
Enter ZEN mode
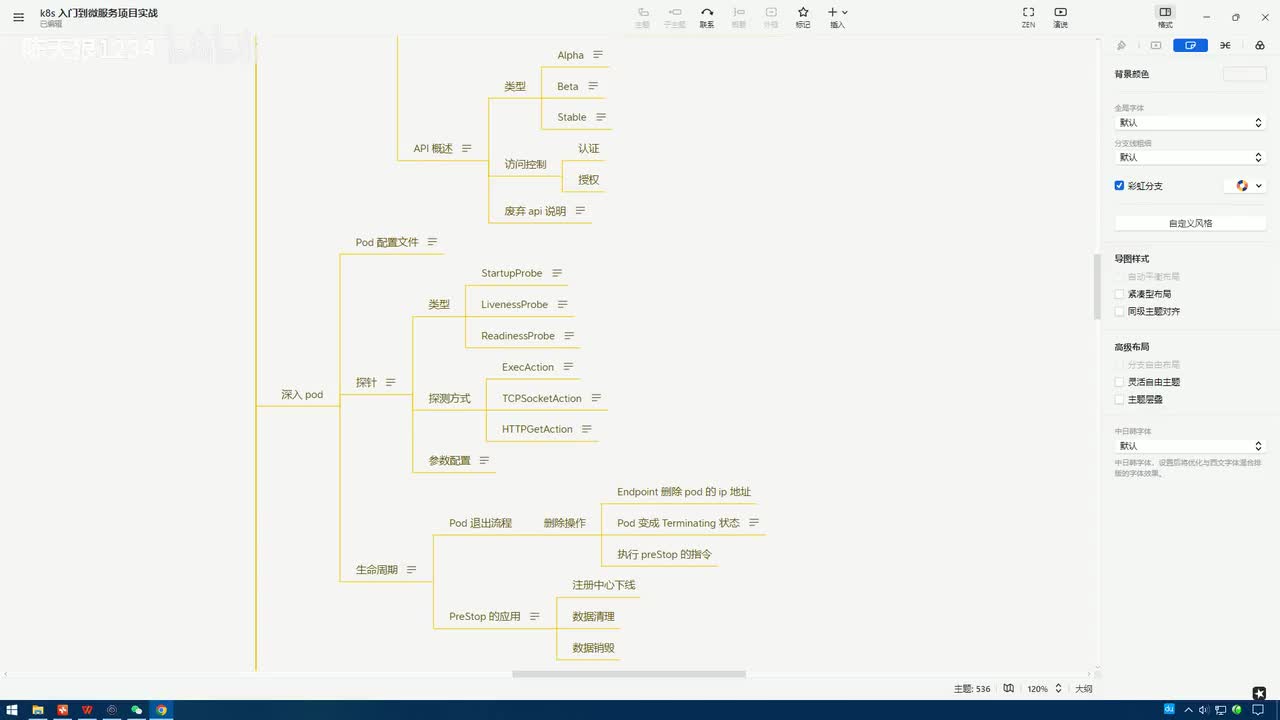click(1028, 17)
